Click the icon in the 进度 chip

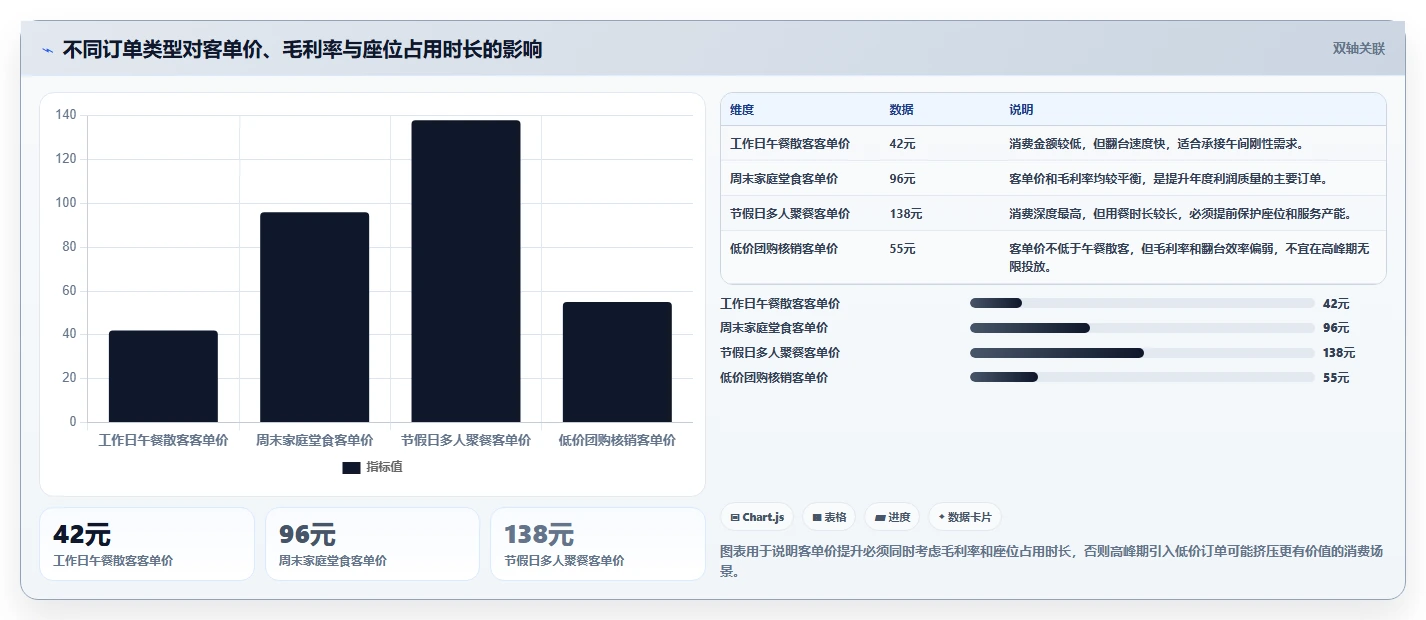[x=880, y=517]
